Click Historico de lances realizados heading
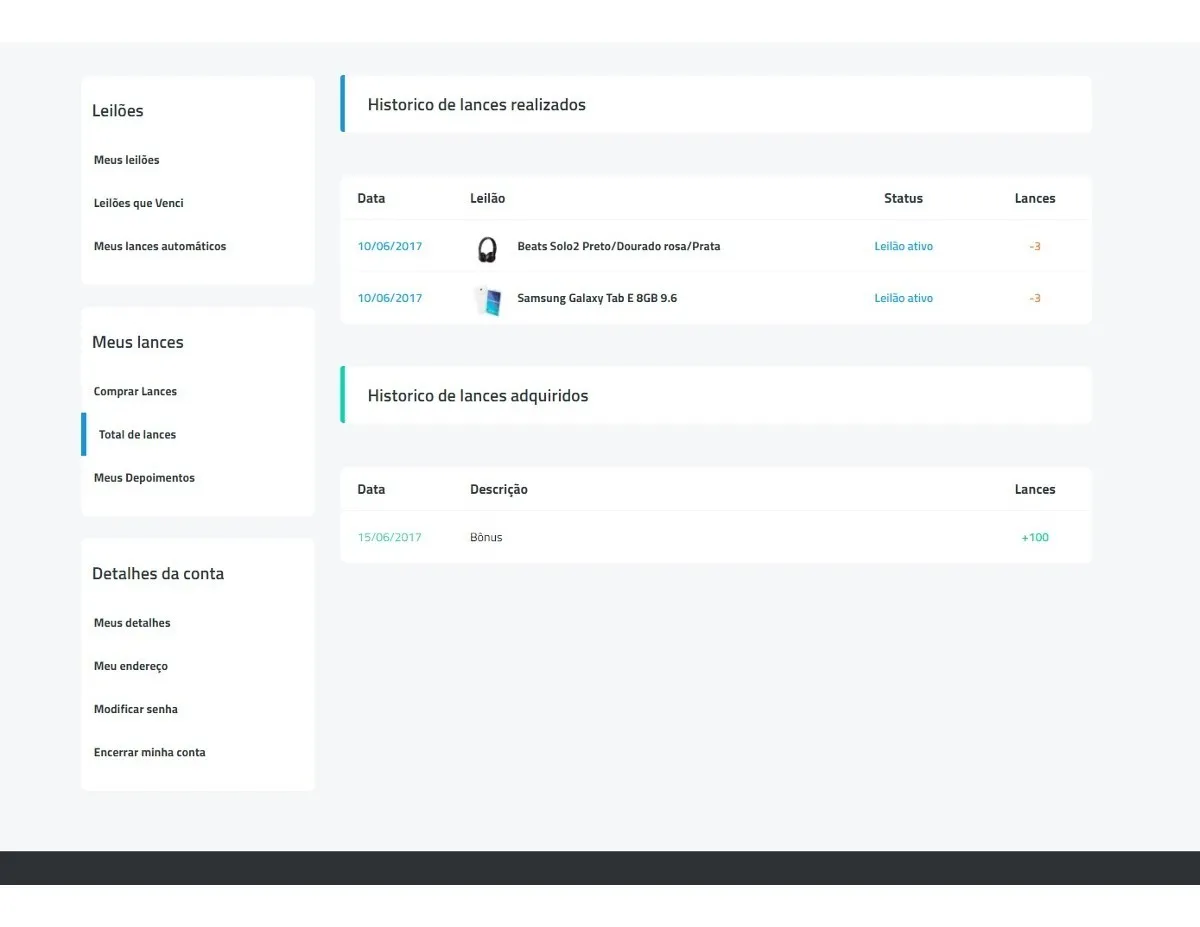Image resolution: width=1200 pixels, height=927 pixels. (x=477, y=104)
